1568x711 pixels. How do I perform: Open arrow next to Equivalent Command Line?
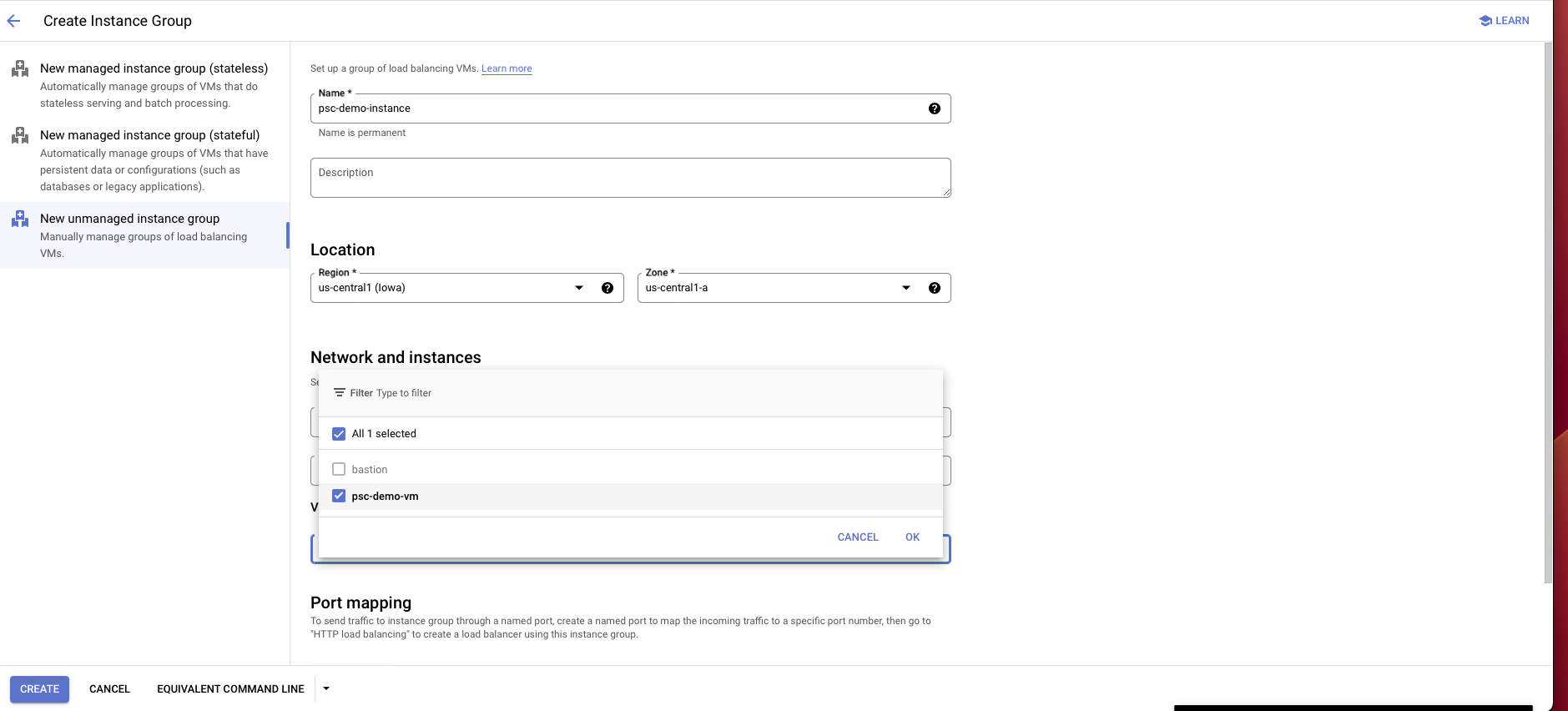[326, 688]
